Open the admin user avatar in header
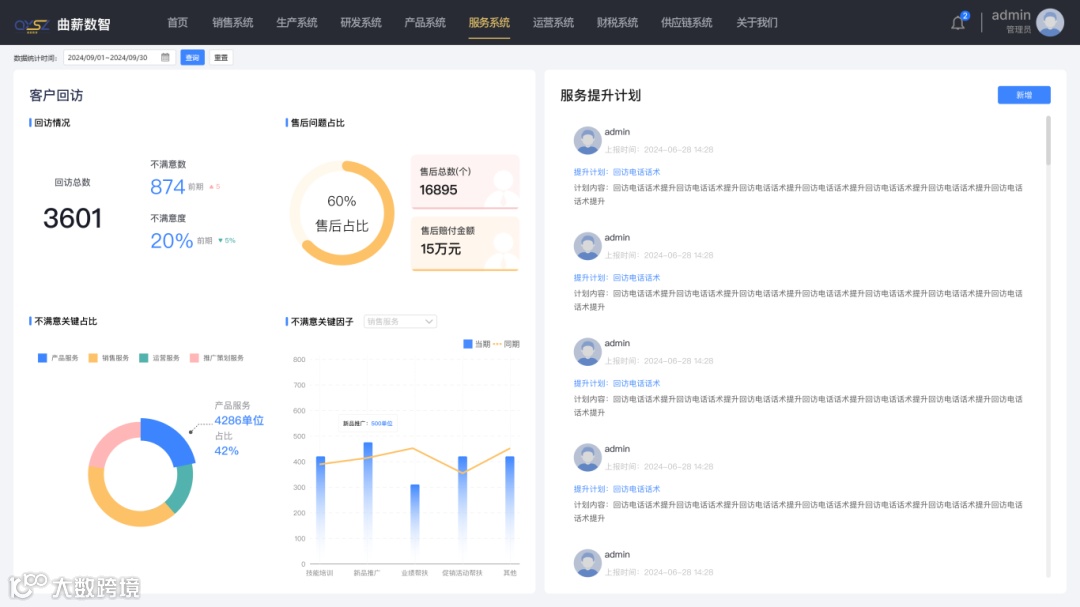Image resolution: width=1080 pixels, height=607 pixels. tap(1050, 22)
